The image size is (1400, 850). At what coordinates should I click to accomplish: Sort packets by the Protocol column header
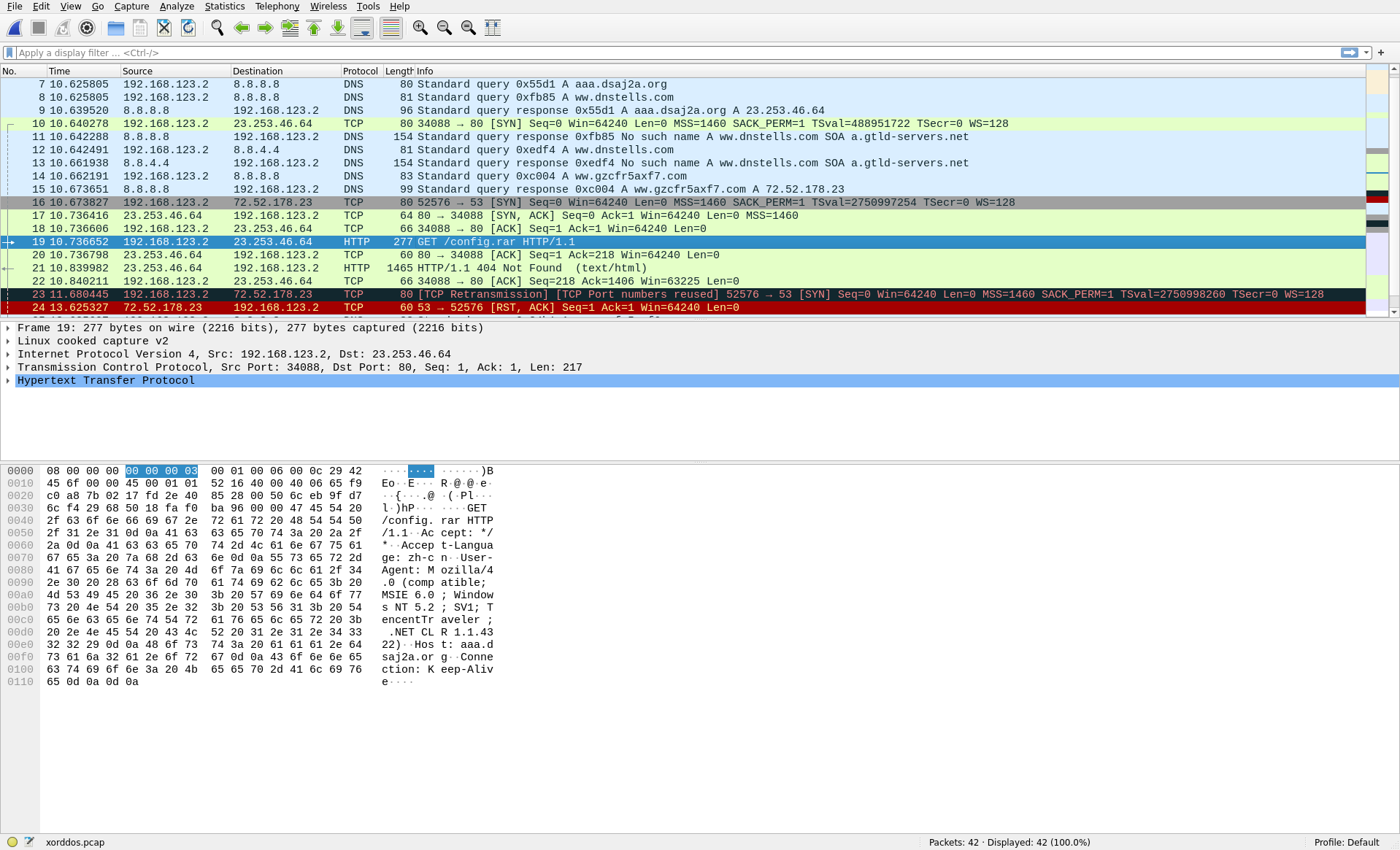coord(361,71)
